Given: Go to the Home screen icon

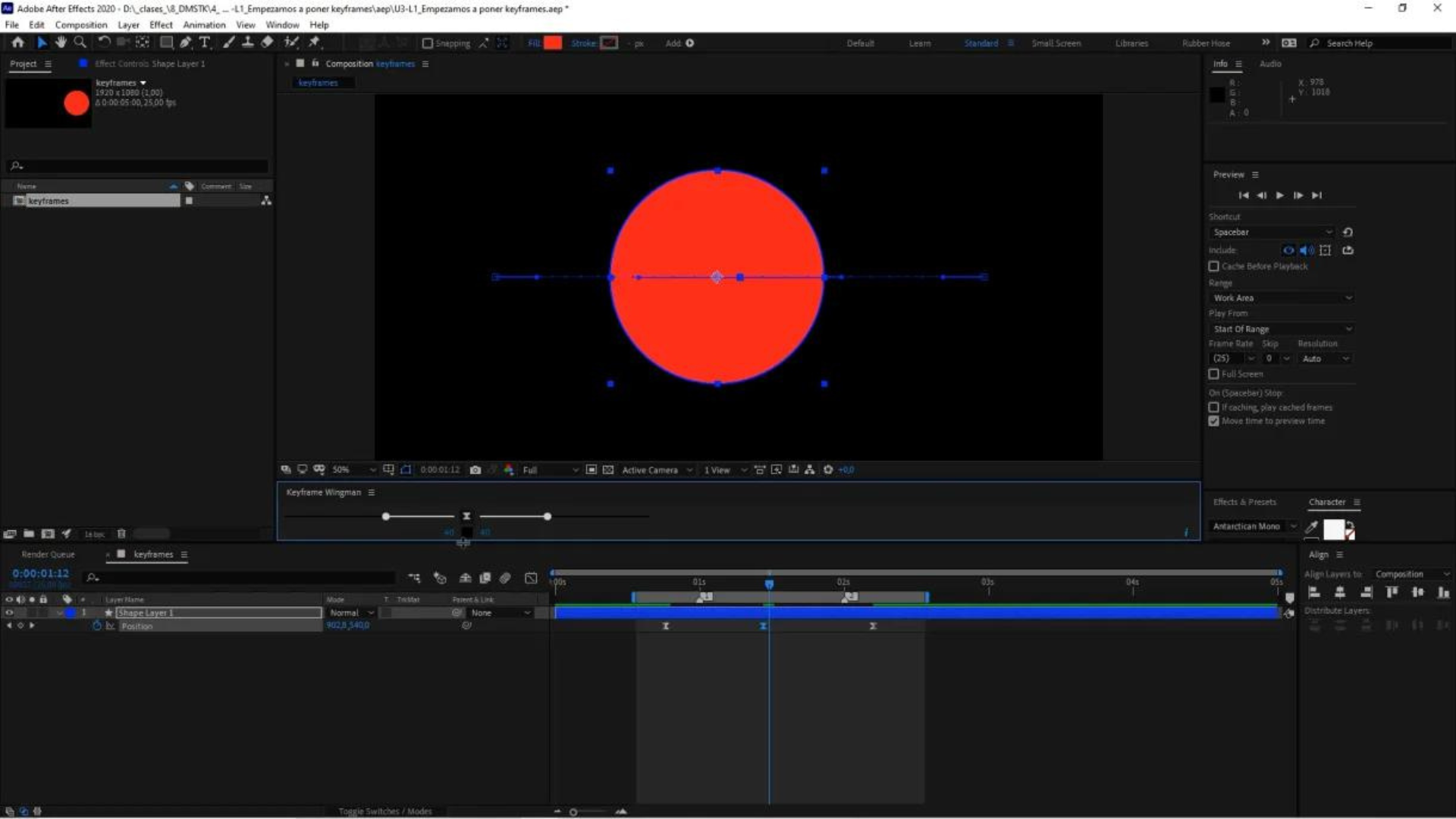Looking at the screenshot, I should coord(18,42).
